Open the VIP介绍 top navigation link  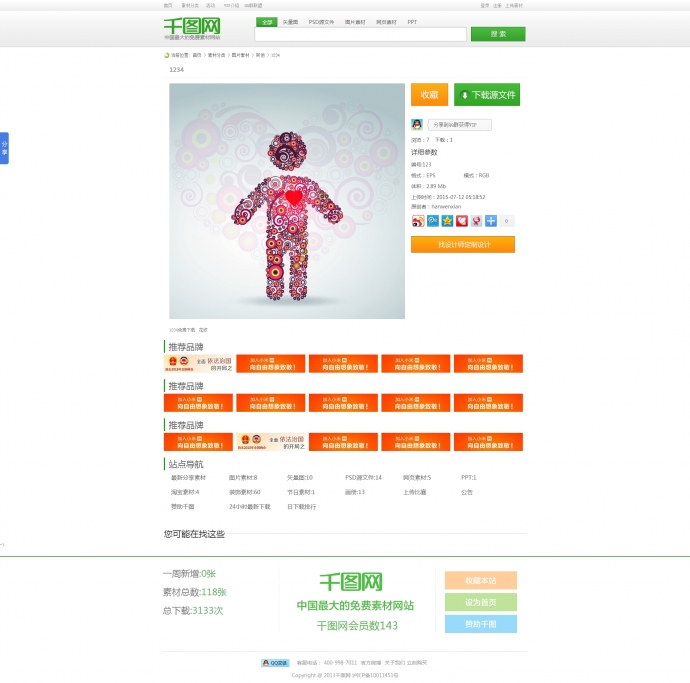pos(231,5)
